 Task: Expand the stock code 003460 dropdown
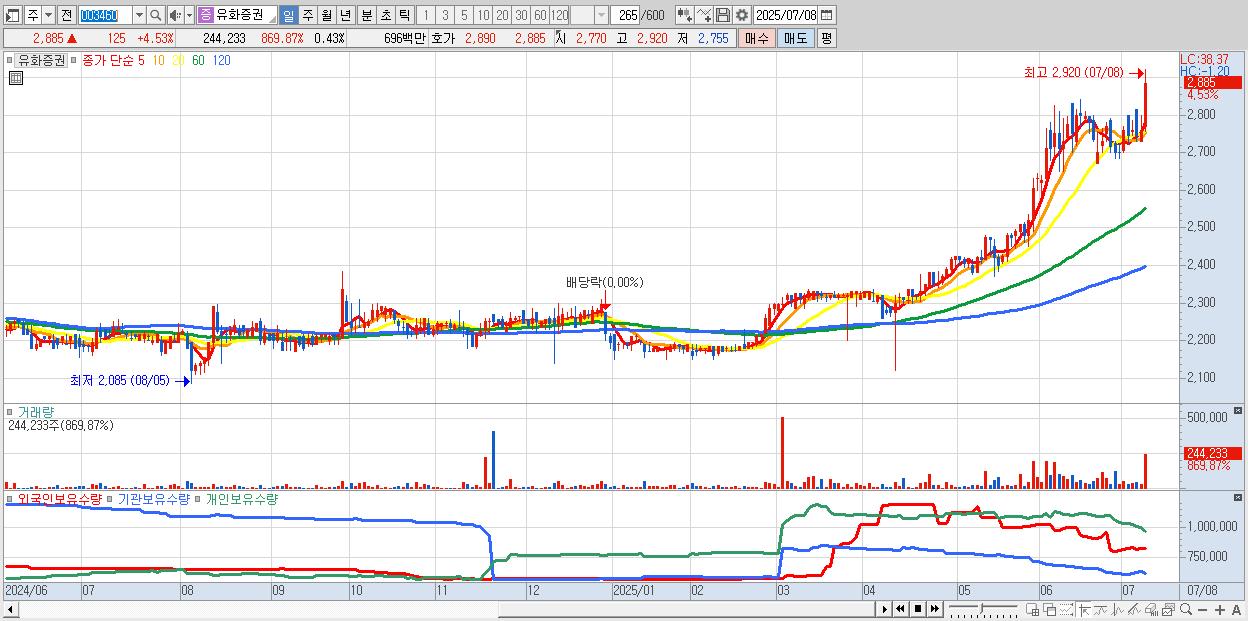coord(139,15)
